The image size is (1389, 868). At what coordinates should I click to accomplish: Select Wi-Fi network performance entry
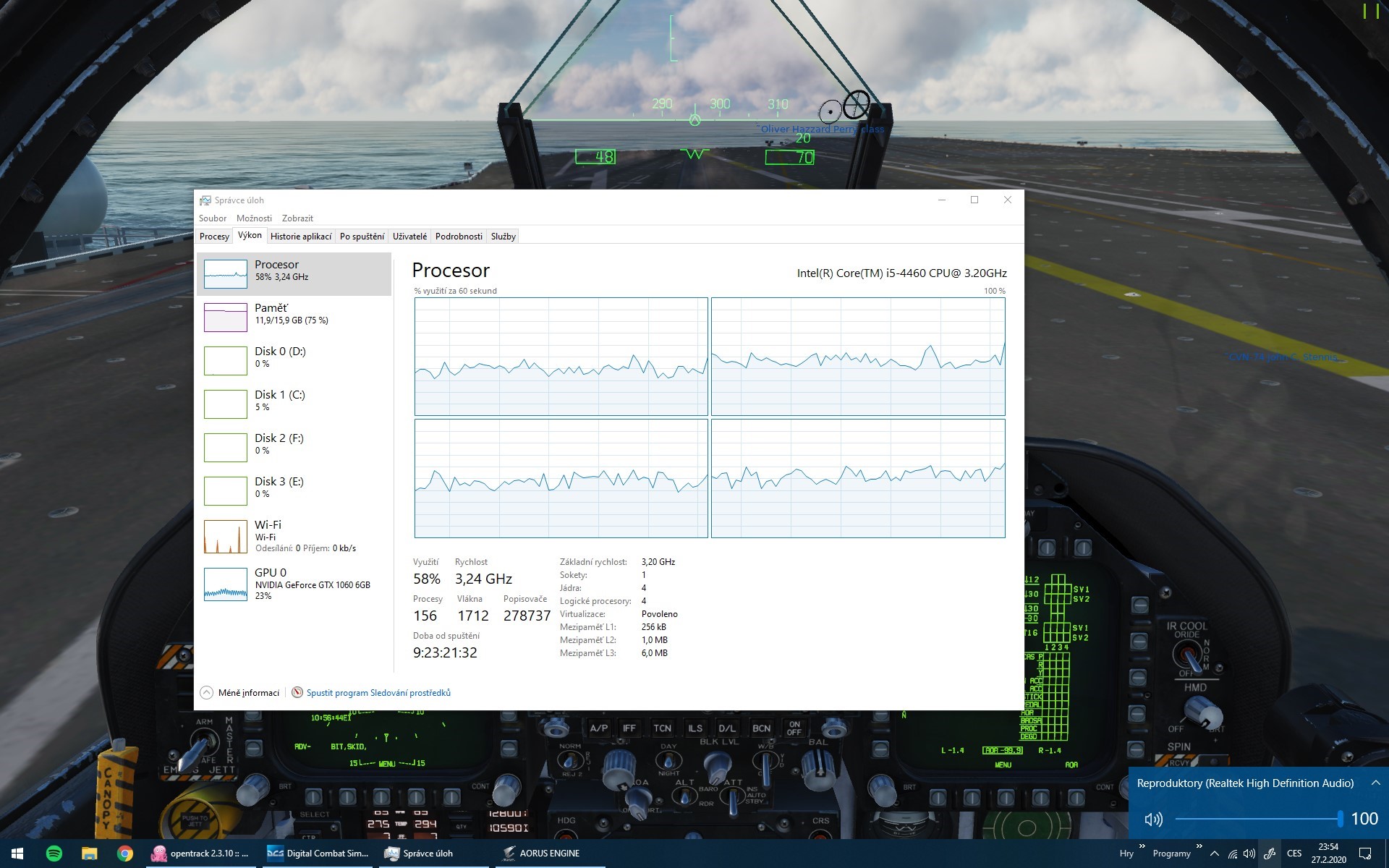point(294,536)
